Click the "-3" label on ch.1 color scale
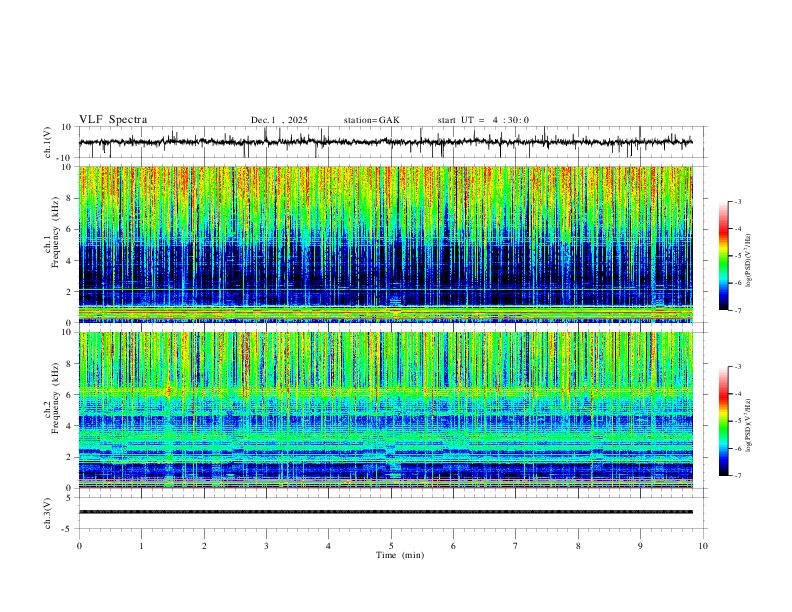The height and width of the screenshot is (612, 792). (x=737, y=201)
